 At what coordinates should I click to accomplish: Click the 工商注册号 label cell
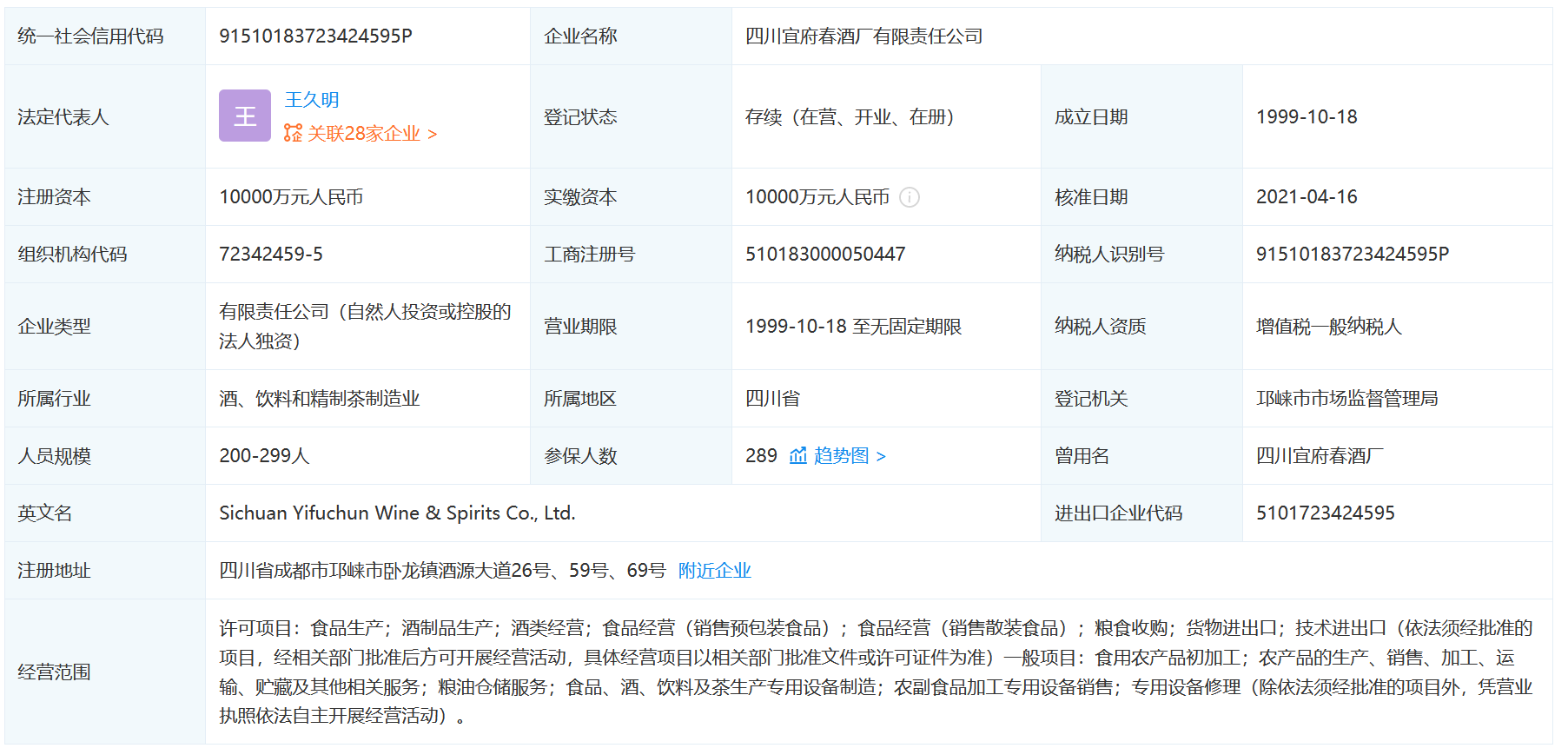(x=631, y=255)
